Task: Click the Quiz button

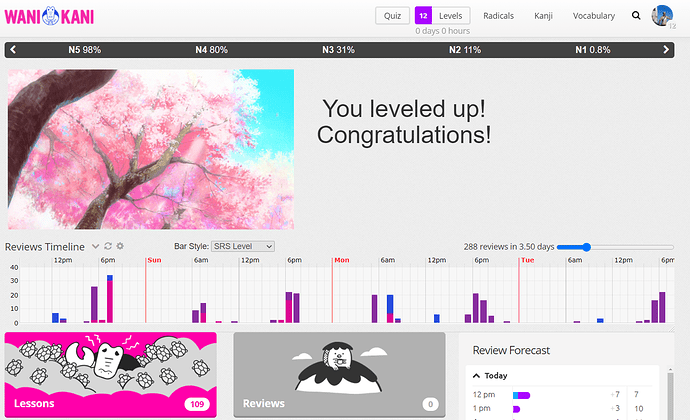Action: 392,16
